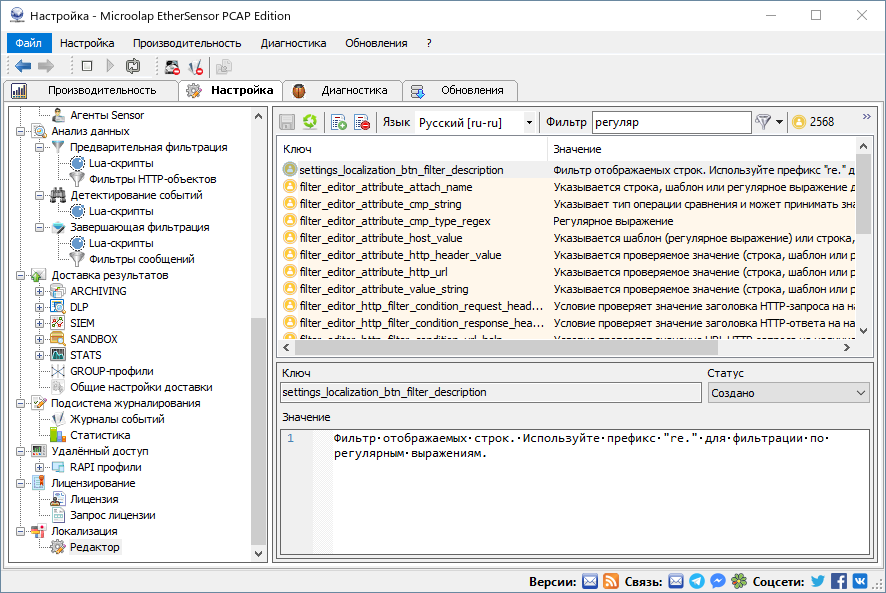Click the Facebook icon in Соцсети
Viewport: 886px width, 593px height.
839,580
